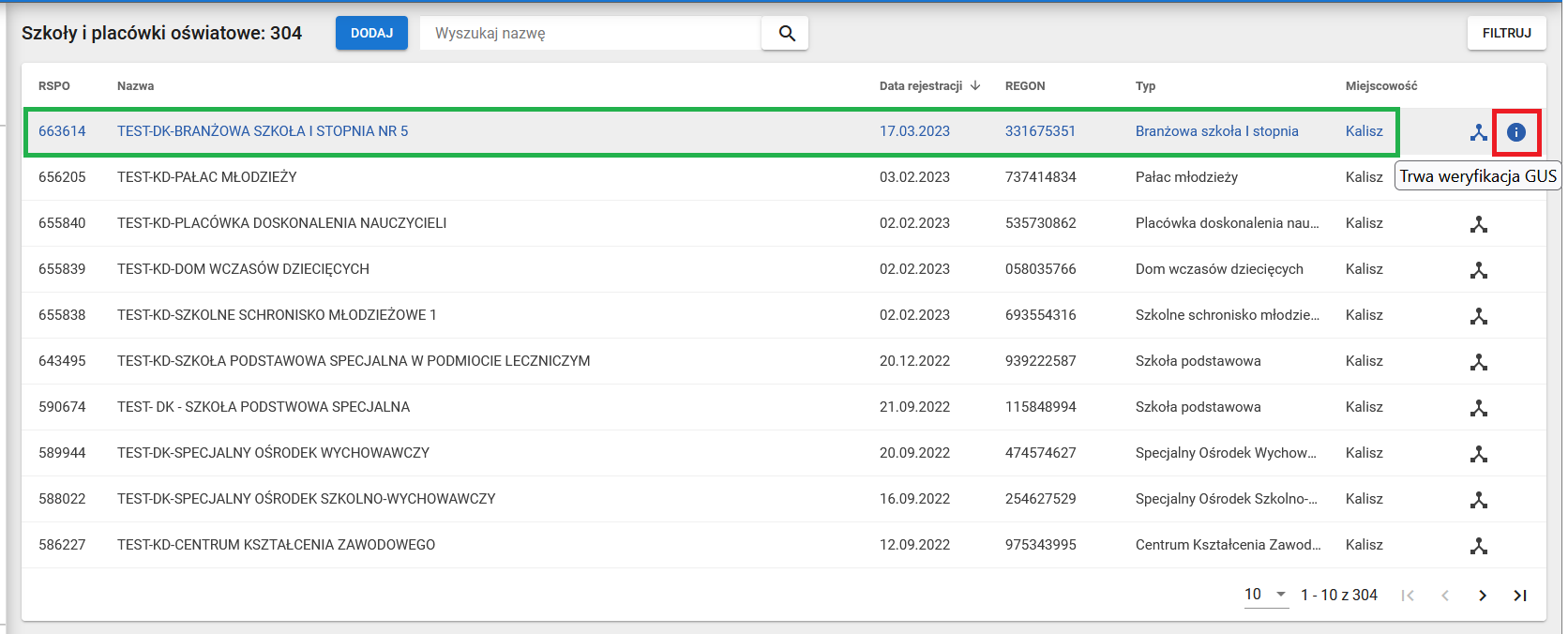Sort by Data rejestracji column arrow

[x=975, y=85]
